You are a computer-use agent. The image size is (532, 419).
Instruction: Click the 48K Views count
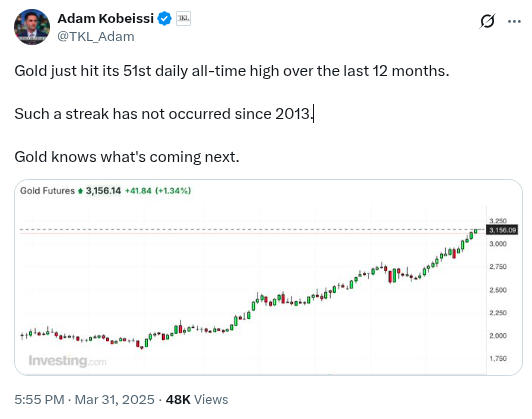tap(197, 399)
